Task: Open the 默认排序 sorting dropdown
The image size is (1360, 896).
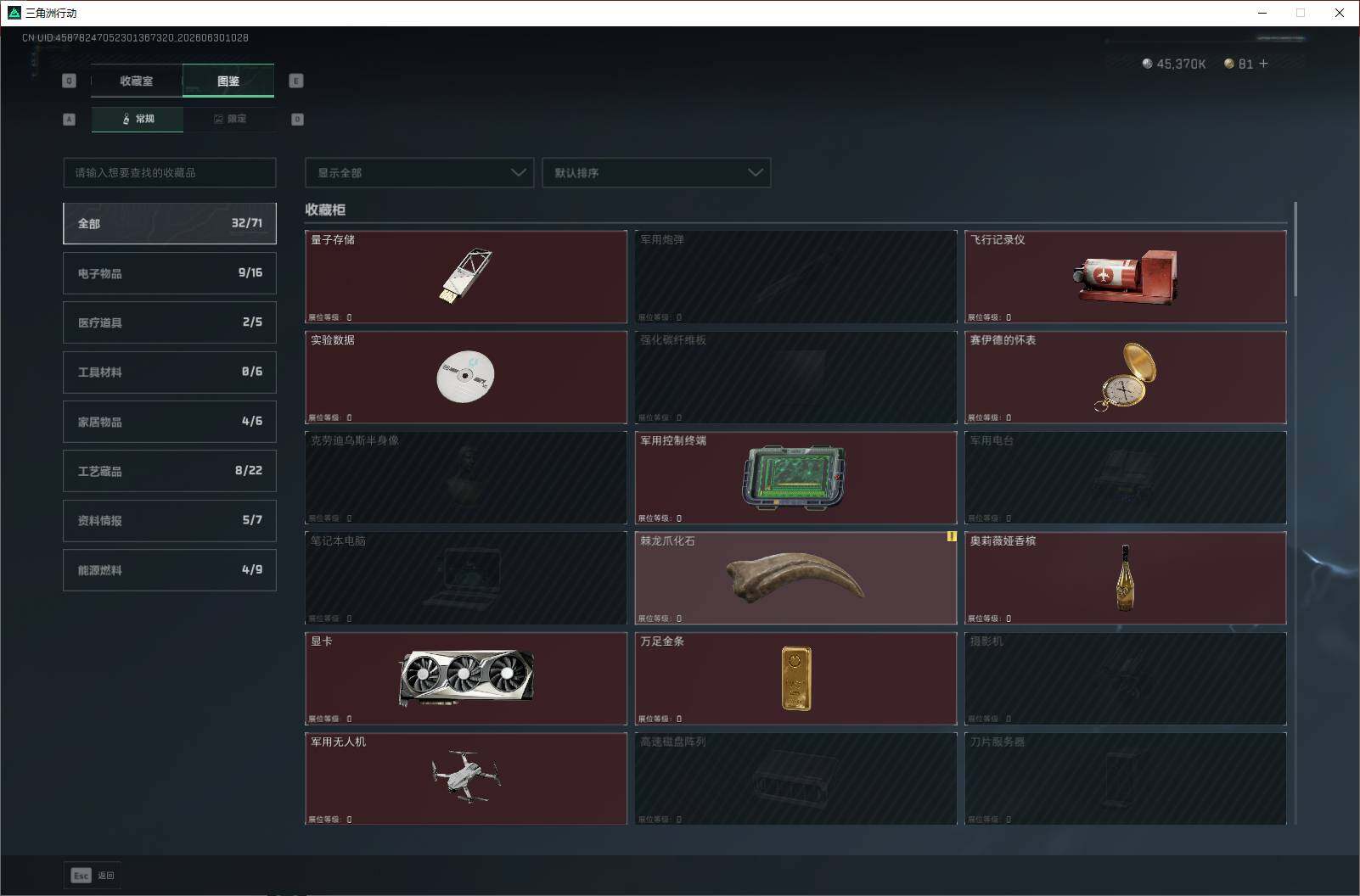Action: coord(656,172)
